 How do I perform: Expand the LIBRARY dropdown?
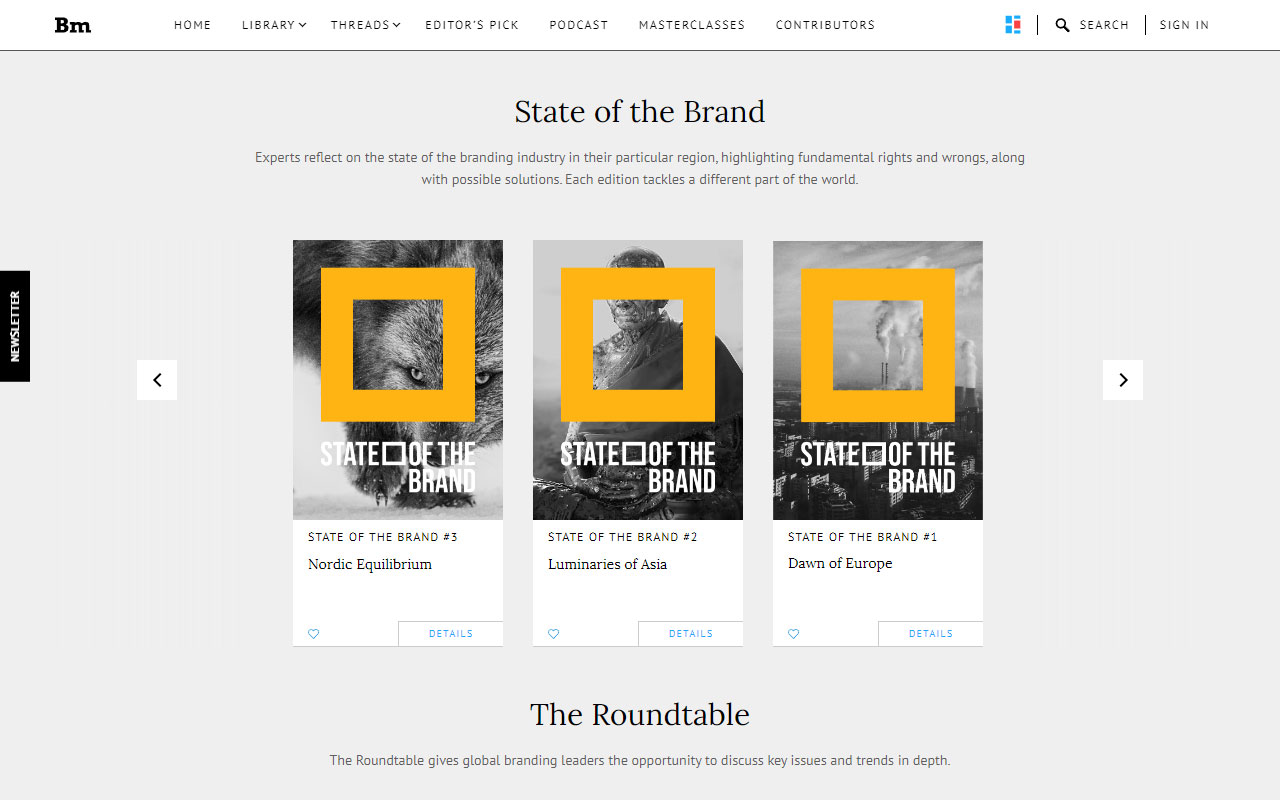(272, 24)
